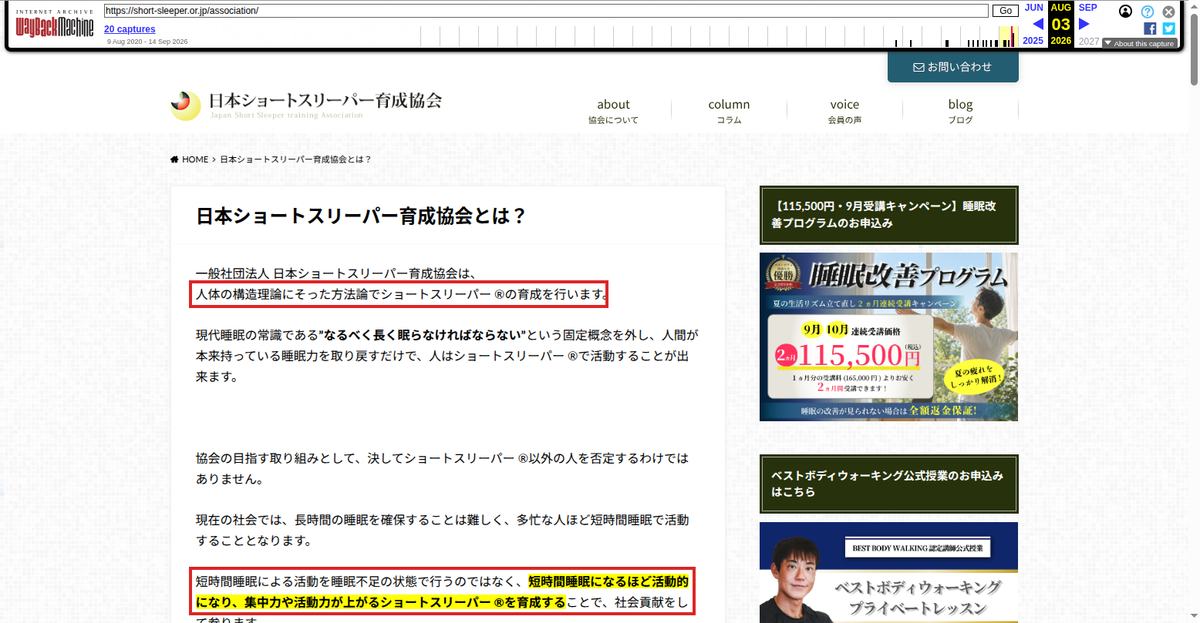Expand About this capture dropdown
This screenshot has height=623, width=1200.
[1140, 44]
